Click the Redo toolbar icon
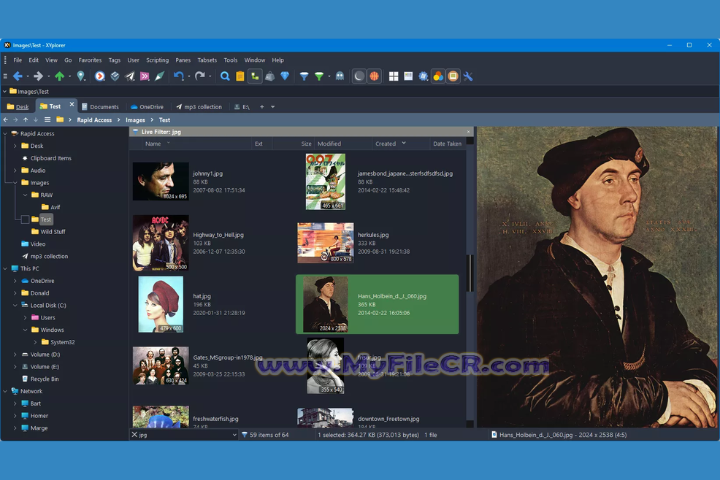Viewport: 720px width, 480px height. click(x=200, y=76)
